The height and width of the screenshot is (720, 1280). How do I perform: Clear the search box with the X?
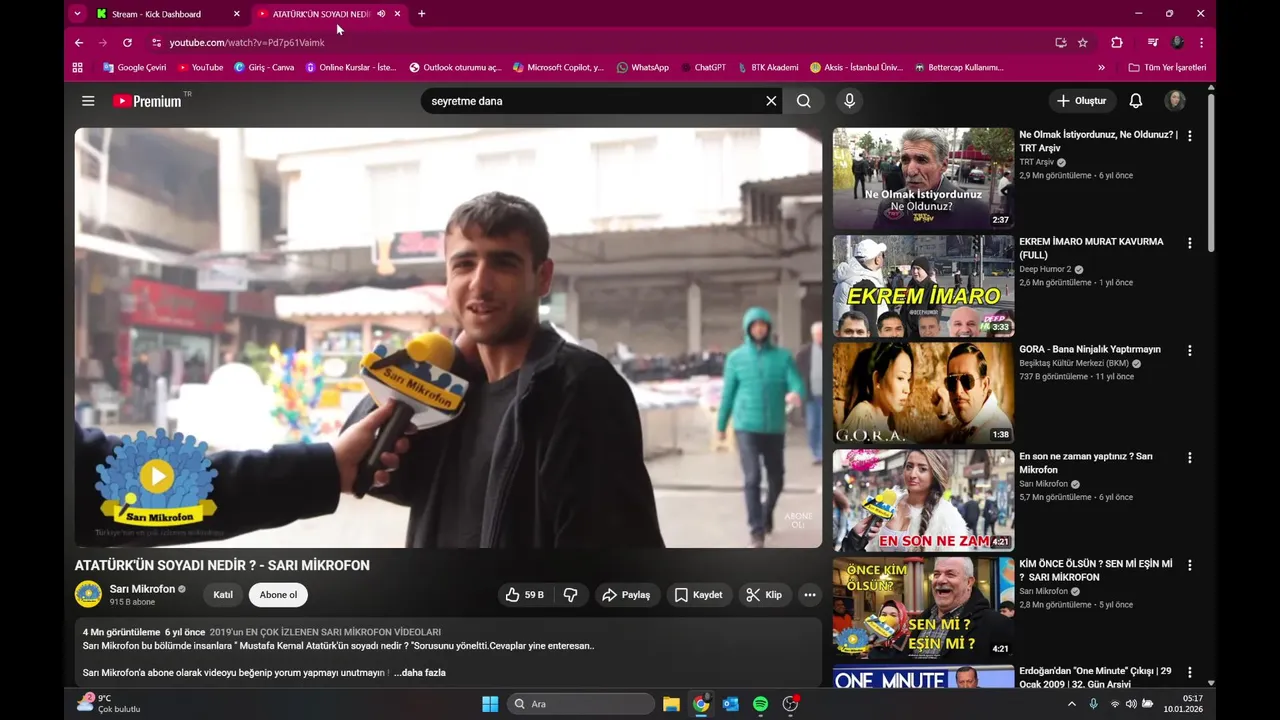click(771, 101)
